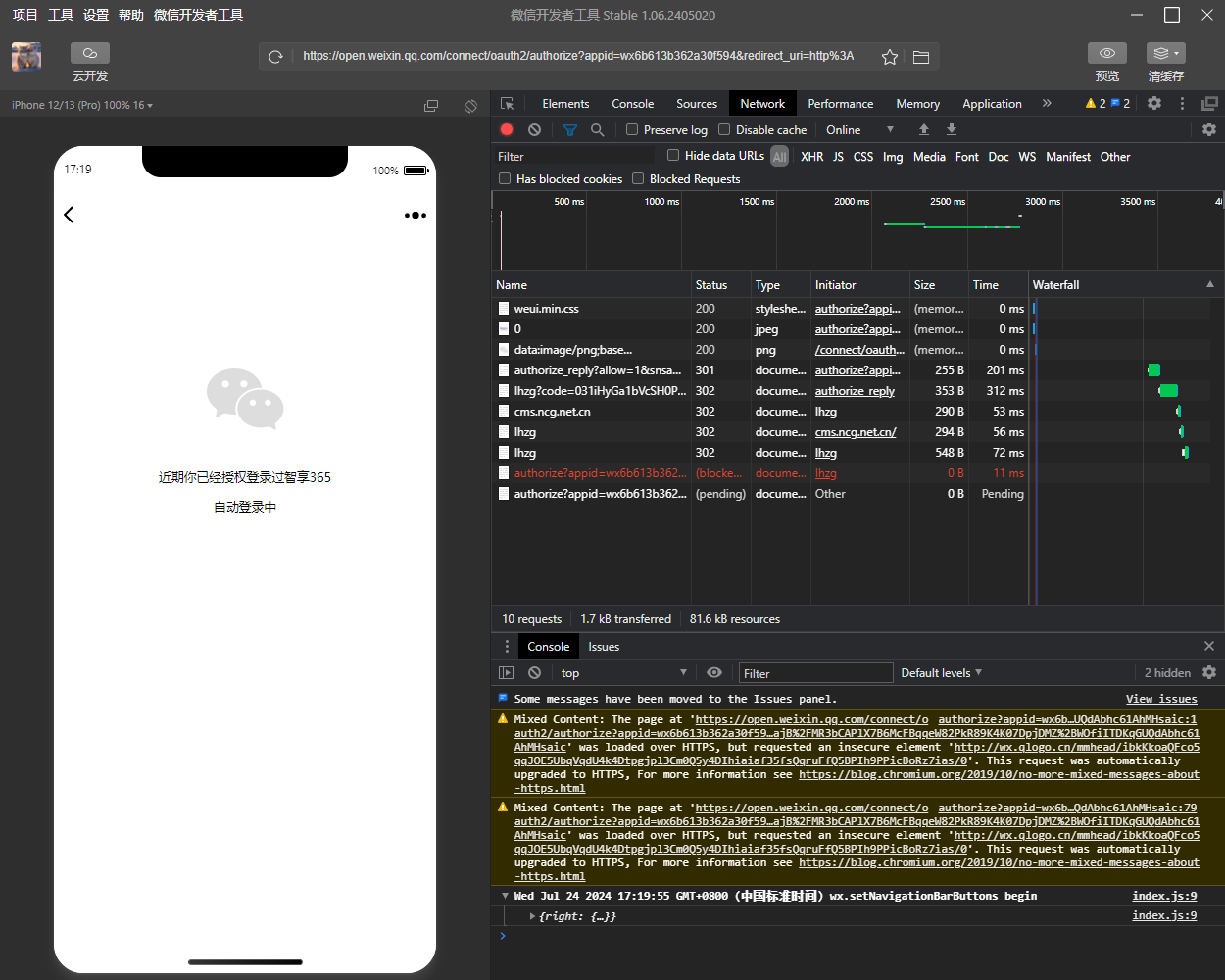The image size is (1225, 980).
Task: Open Console settings gear next to 2 hidden
Action: click(x=1209, y=672)
